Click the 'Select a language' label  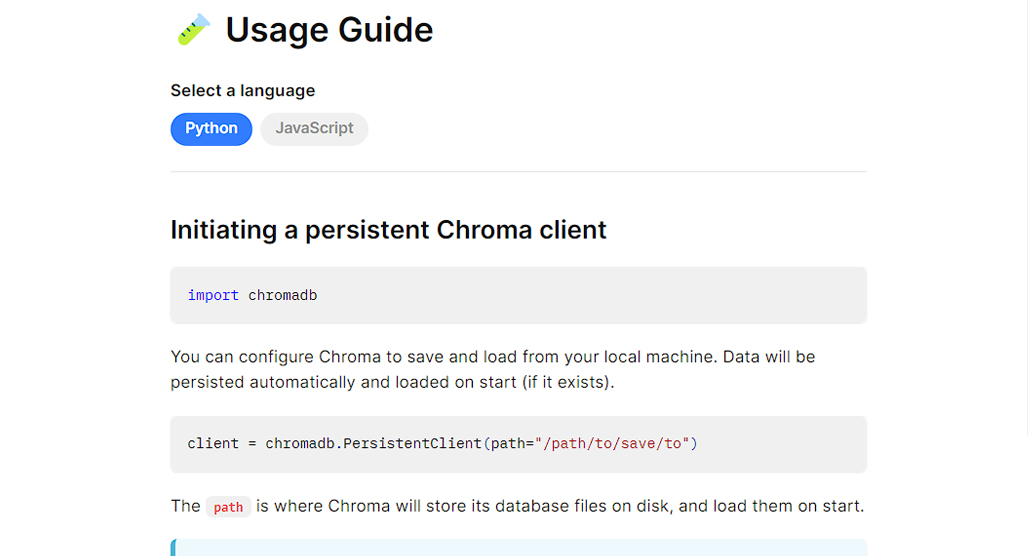click(x=243, y=90)
